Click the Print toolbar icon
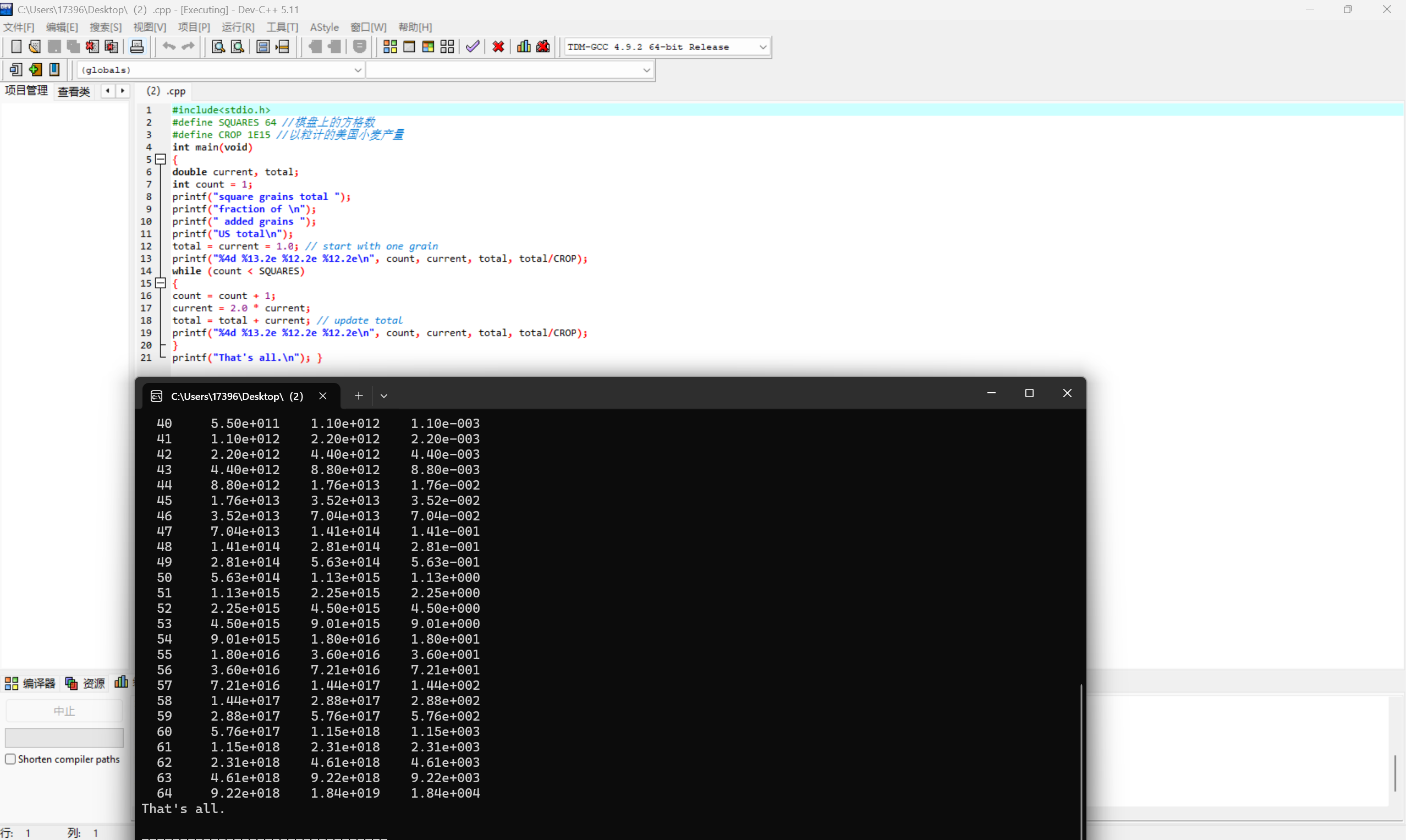Screen dimensions: 1406x840 tap(136, 47)
